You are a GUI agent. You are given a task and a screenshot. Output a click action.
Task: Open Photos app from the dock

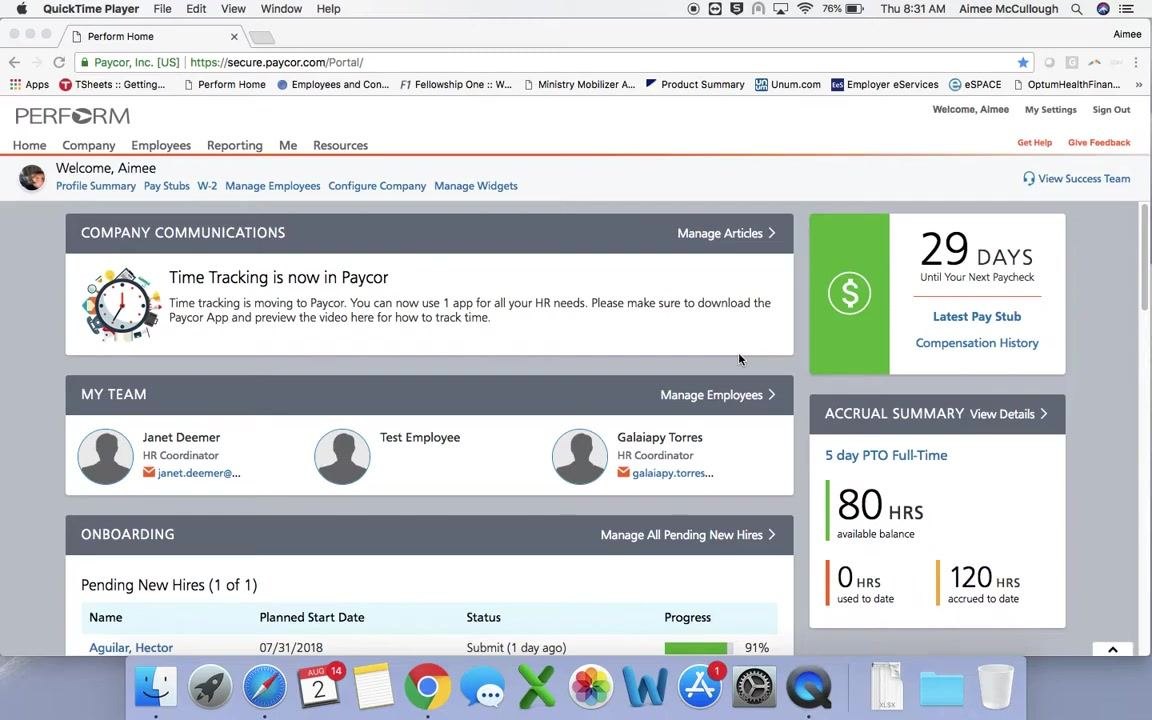(x=591, y=687)
